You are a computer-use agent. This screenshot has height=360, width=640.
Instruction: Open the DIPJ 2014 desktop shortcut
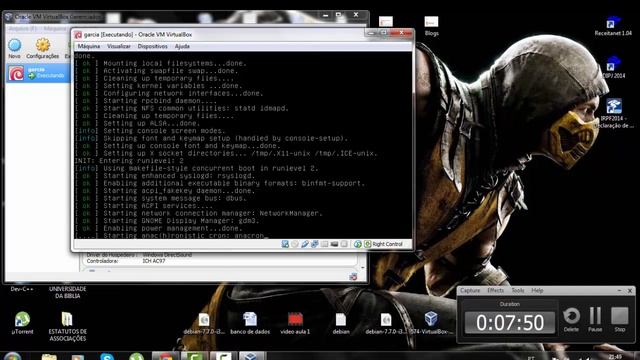tap(613, 67)
